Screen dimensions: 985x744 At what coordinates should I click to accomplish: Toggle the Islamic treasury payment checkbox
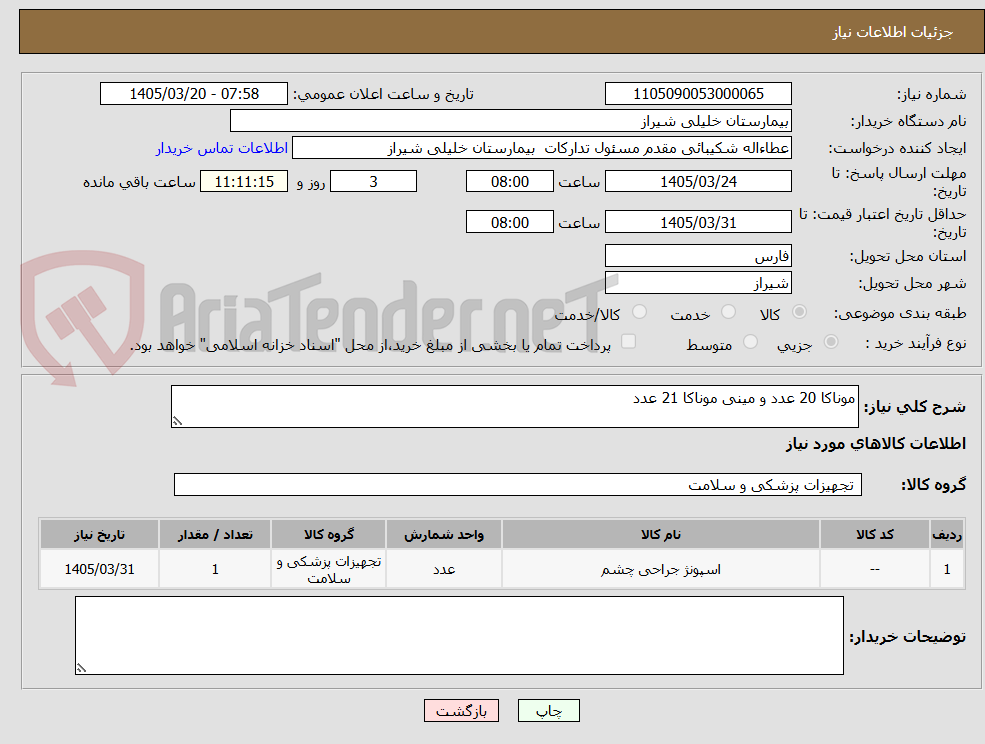click(628, 341)
